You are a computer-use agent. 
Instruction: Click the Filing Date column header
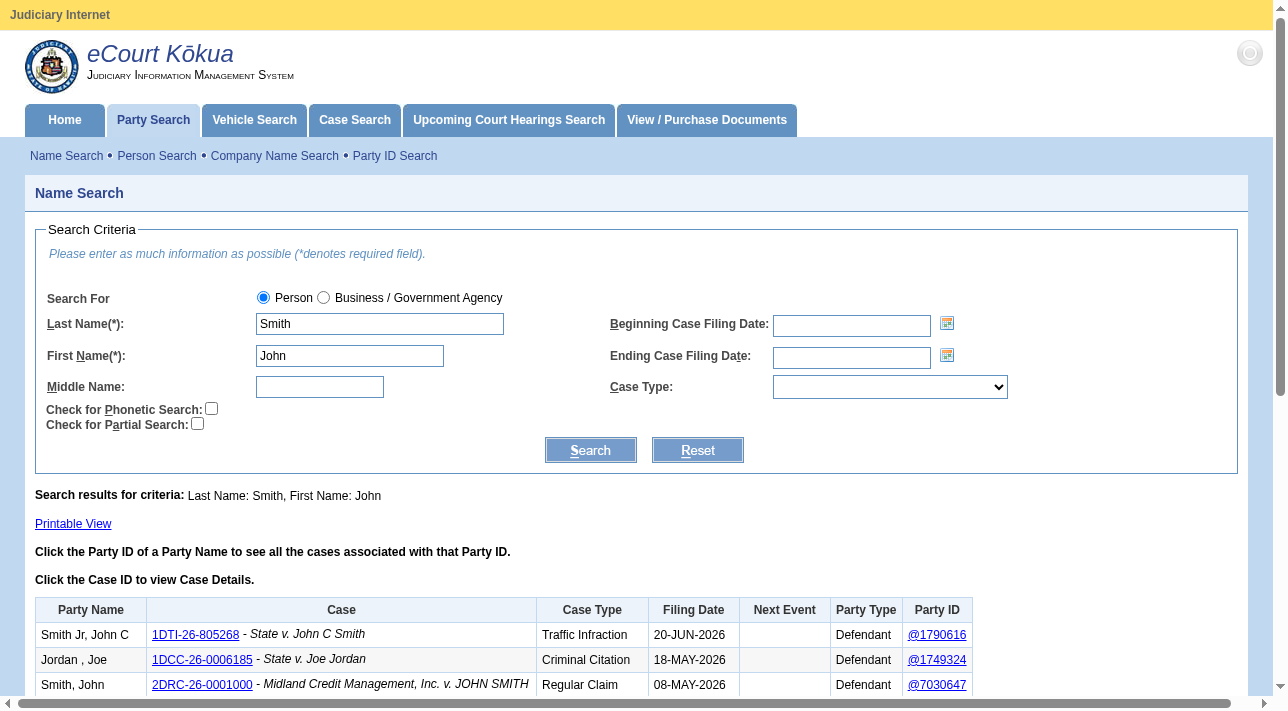pyautogui.click(x=693, y=610)
